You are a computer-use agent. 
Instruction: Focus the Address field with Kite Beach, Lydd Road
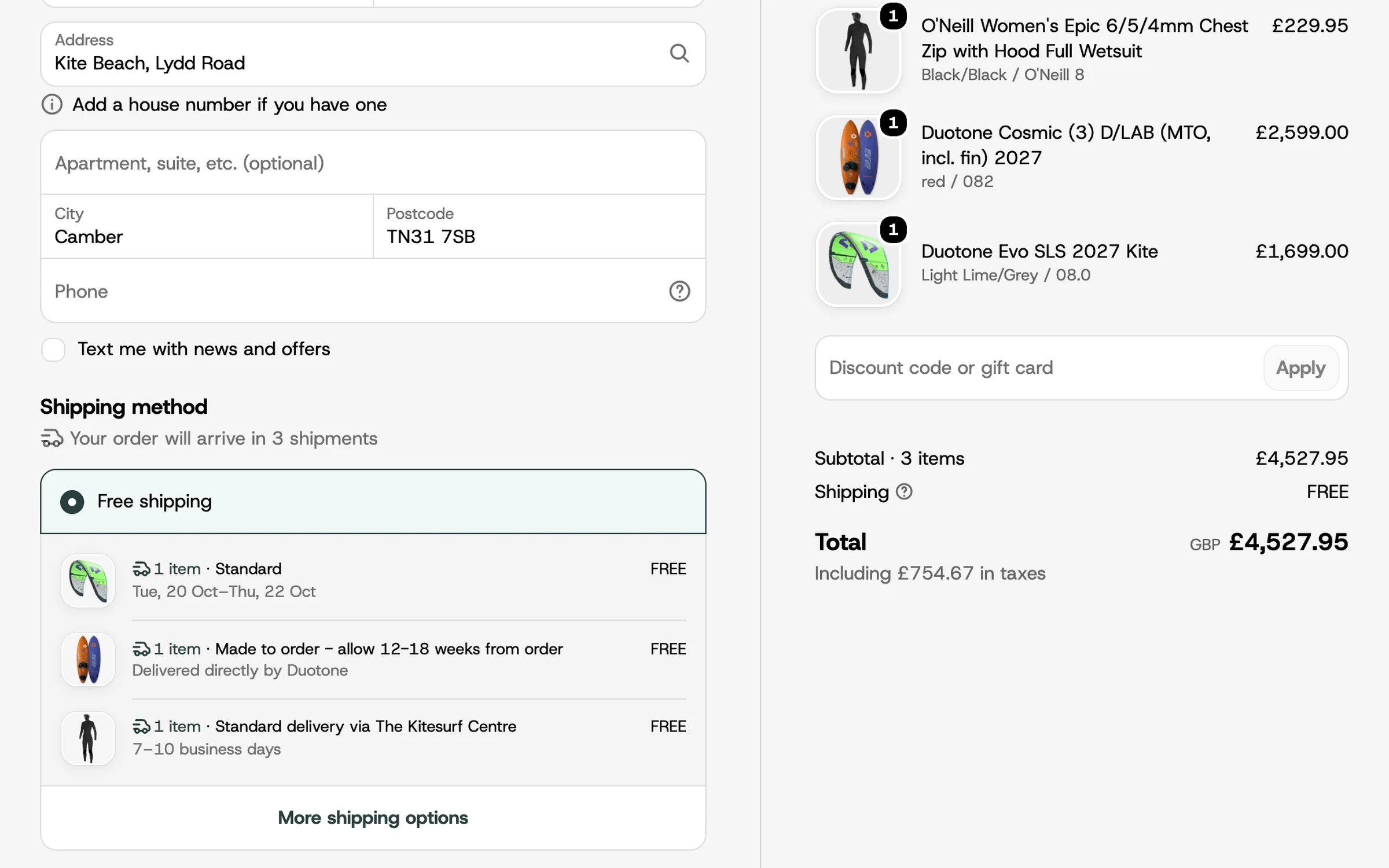coord(373,54)
